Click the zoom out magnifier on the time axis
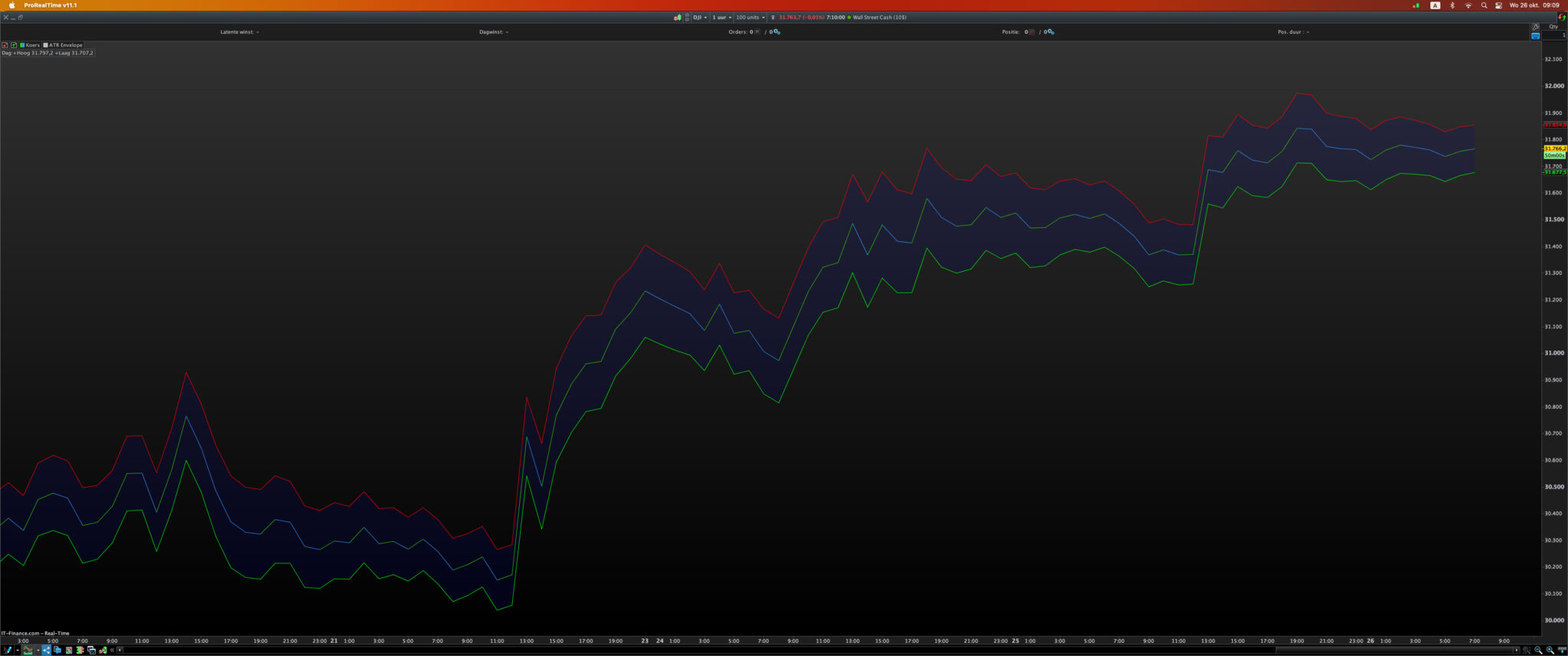 [x=1538, y=650]
